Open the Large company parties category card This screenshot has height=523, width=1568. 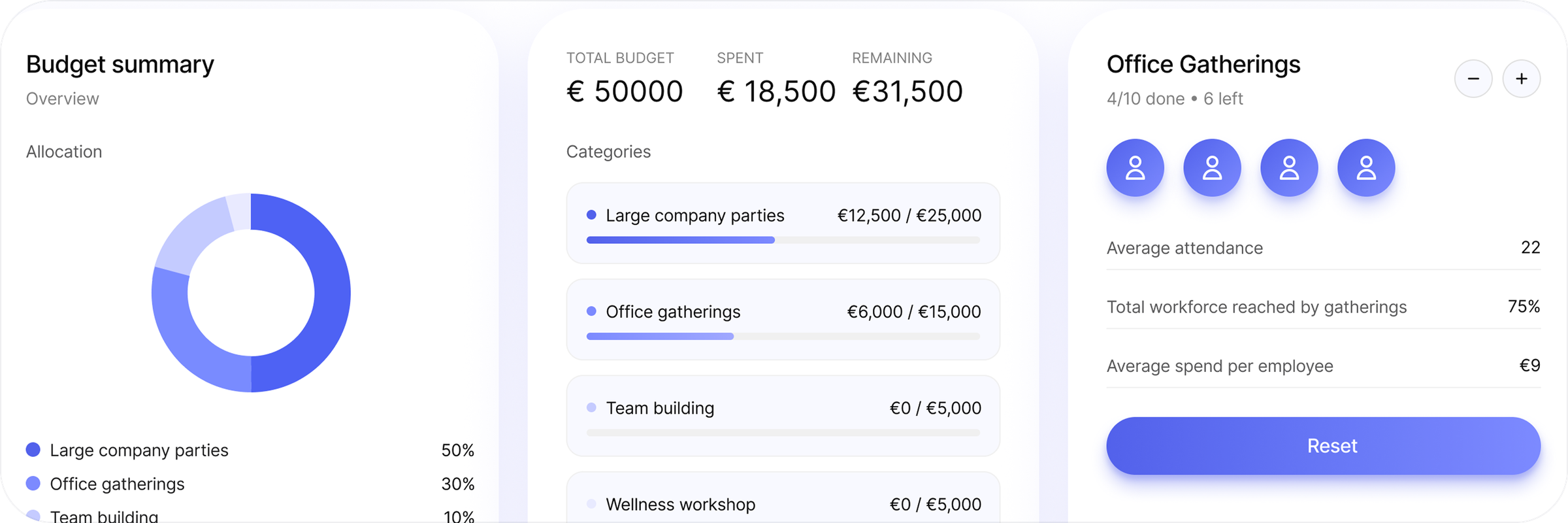(x=783, y=223)
